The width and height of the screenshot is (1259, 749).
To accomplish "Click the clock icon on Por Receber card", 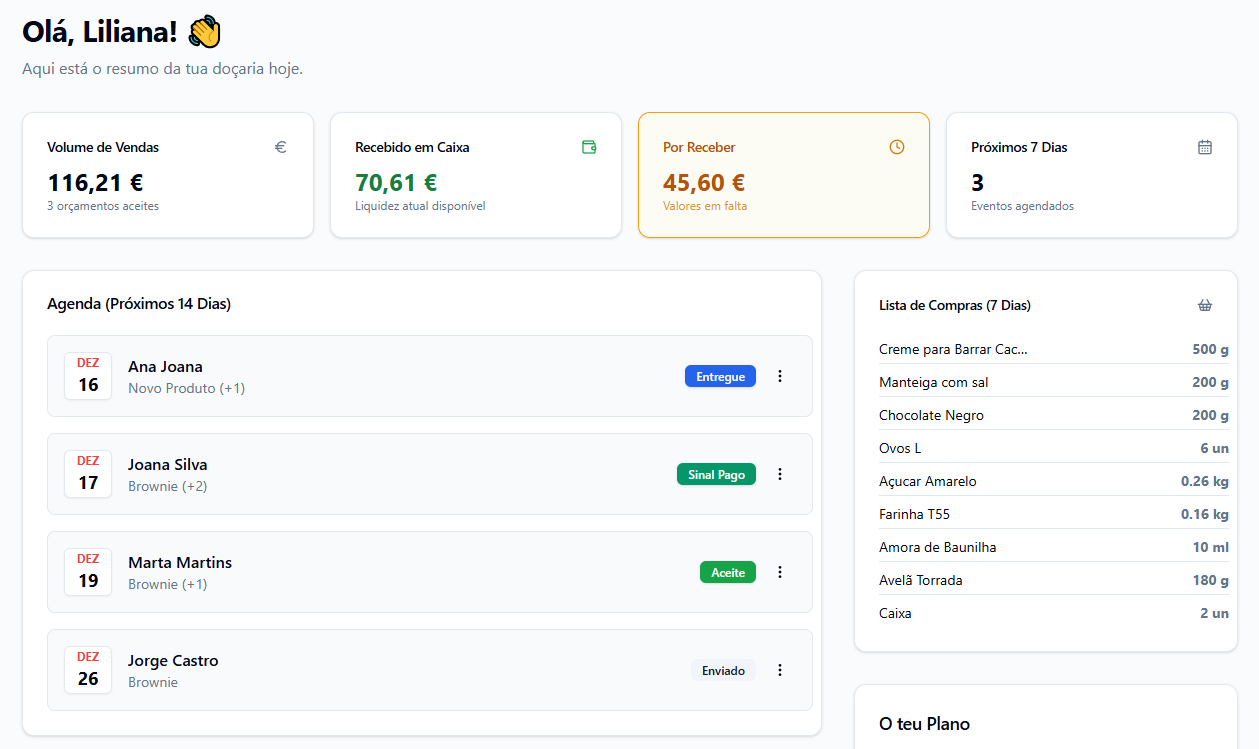I will [896, 146].
